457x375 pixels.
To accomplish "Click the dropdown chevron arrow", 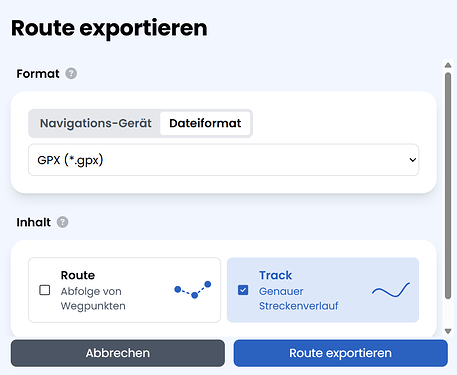I will pos(413,160).
